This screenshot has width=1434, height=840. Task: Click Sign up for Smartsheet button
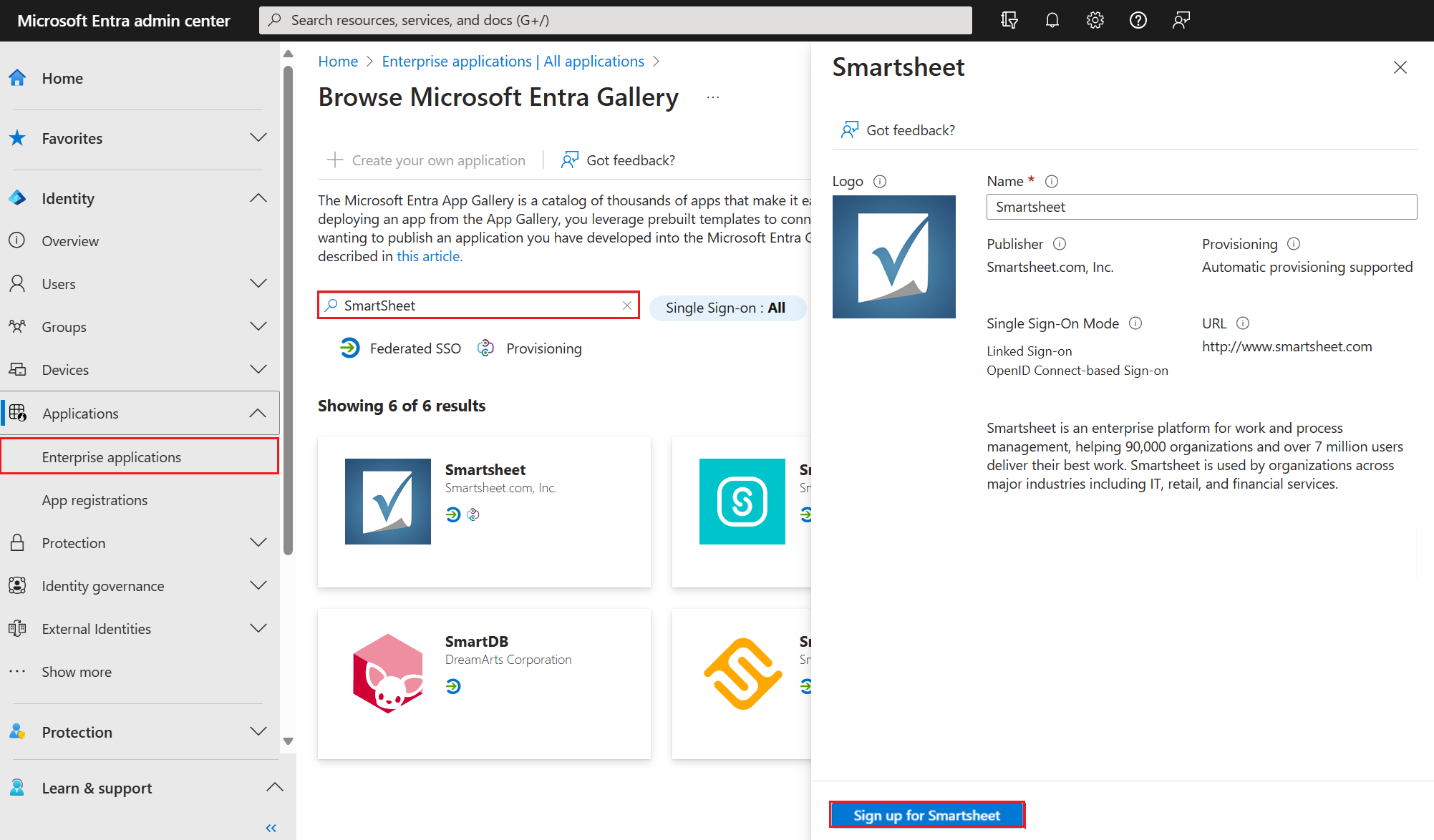926,815
